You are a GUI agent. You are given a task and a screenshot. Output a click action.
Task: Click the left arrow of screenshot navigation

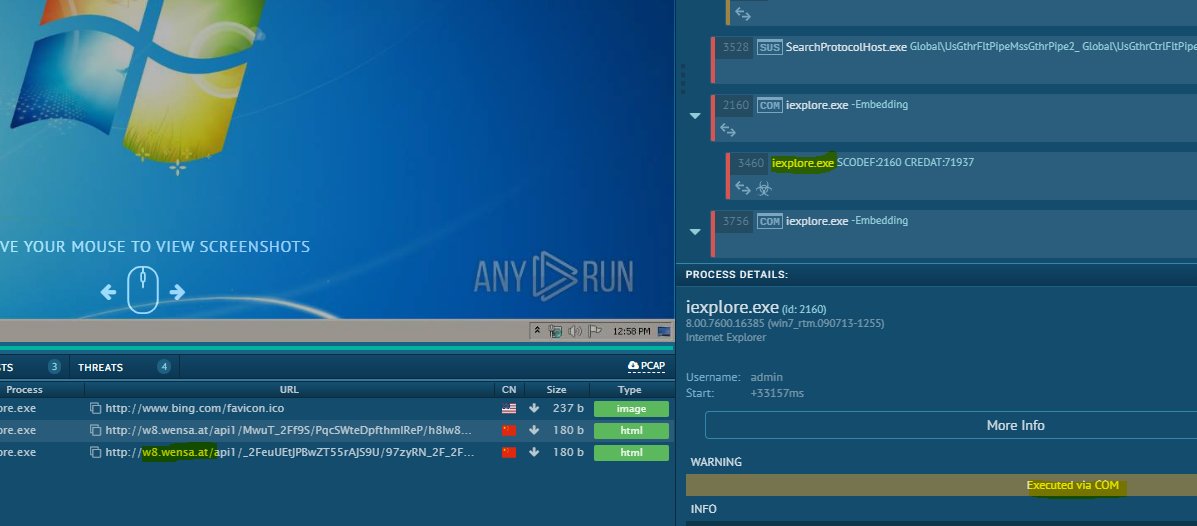[108, 292]
